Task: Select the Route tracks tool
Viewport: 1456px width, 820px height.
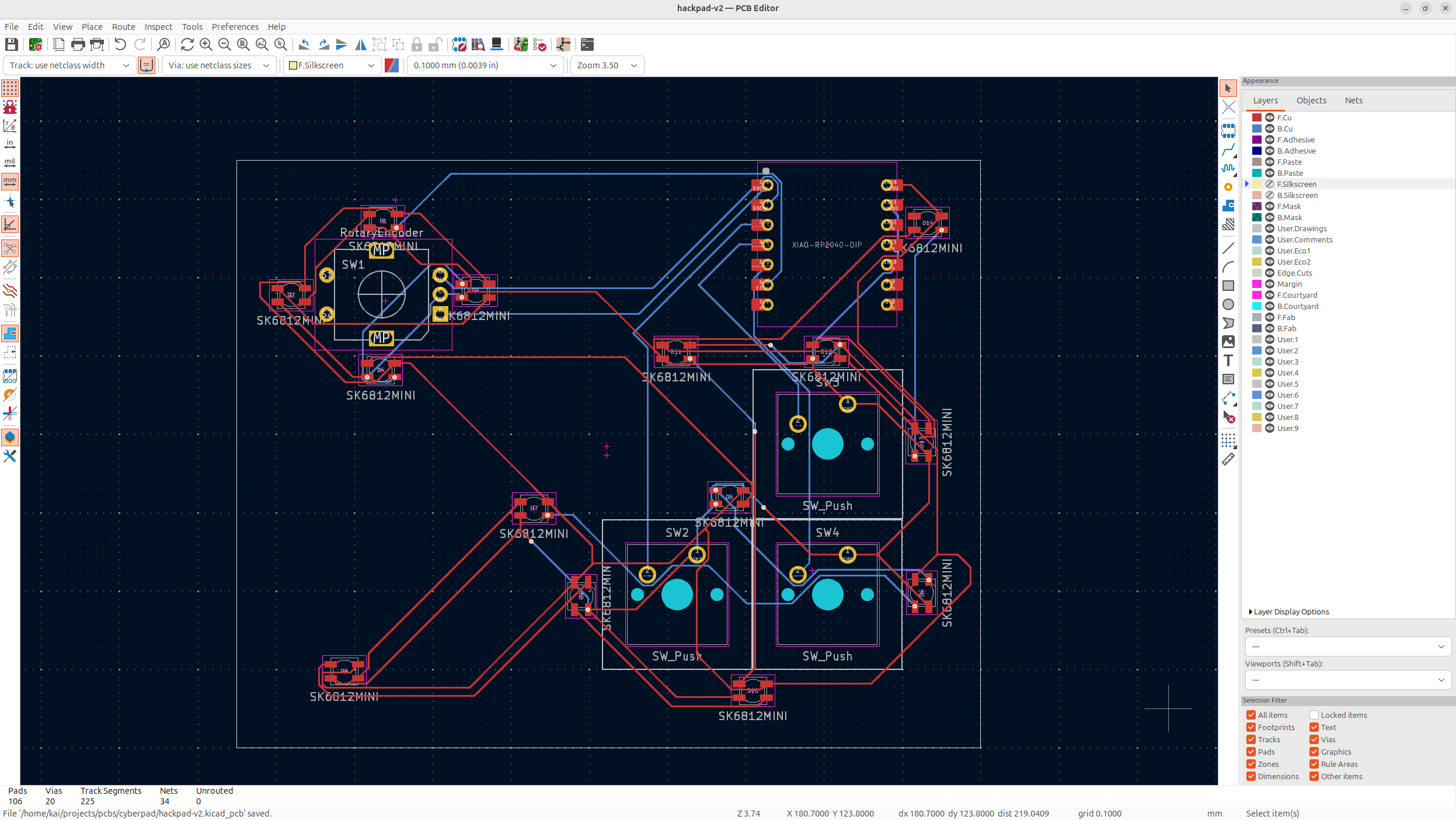Action: (x=1228, y=150)
